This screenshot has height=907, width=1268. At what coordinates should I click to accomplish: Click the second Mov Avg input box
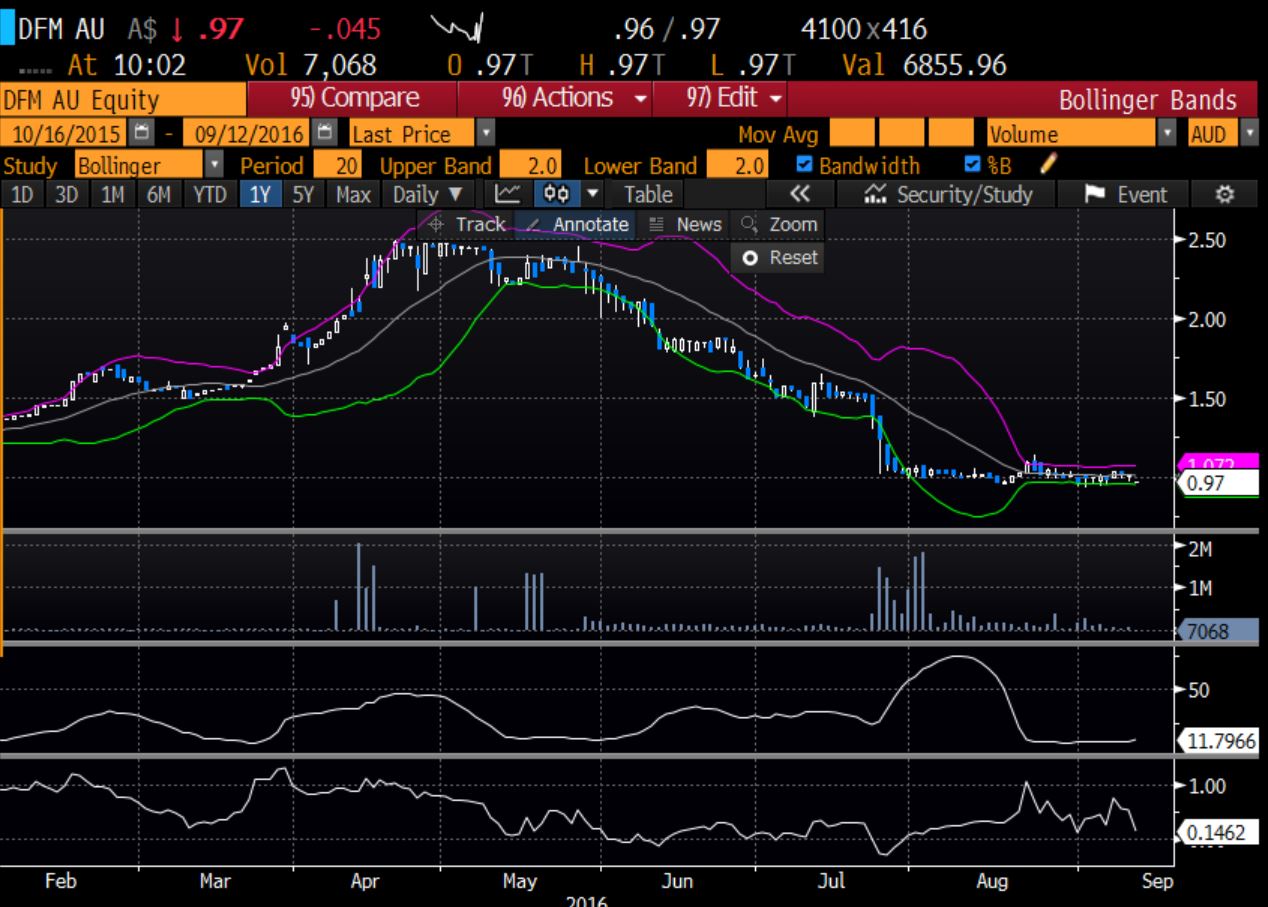click(x=902, y=133)
